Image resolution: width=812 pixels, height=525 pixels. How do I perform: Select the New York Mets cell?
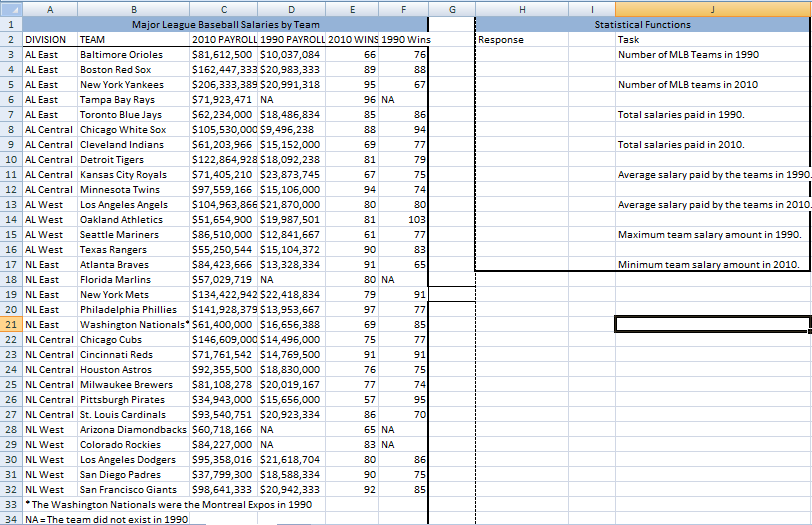134,295
